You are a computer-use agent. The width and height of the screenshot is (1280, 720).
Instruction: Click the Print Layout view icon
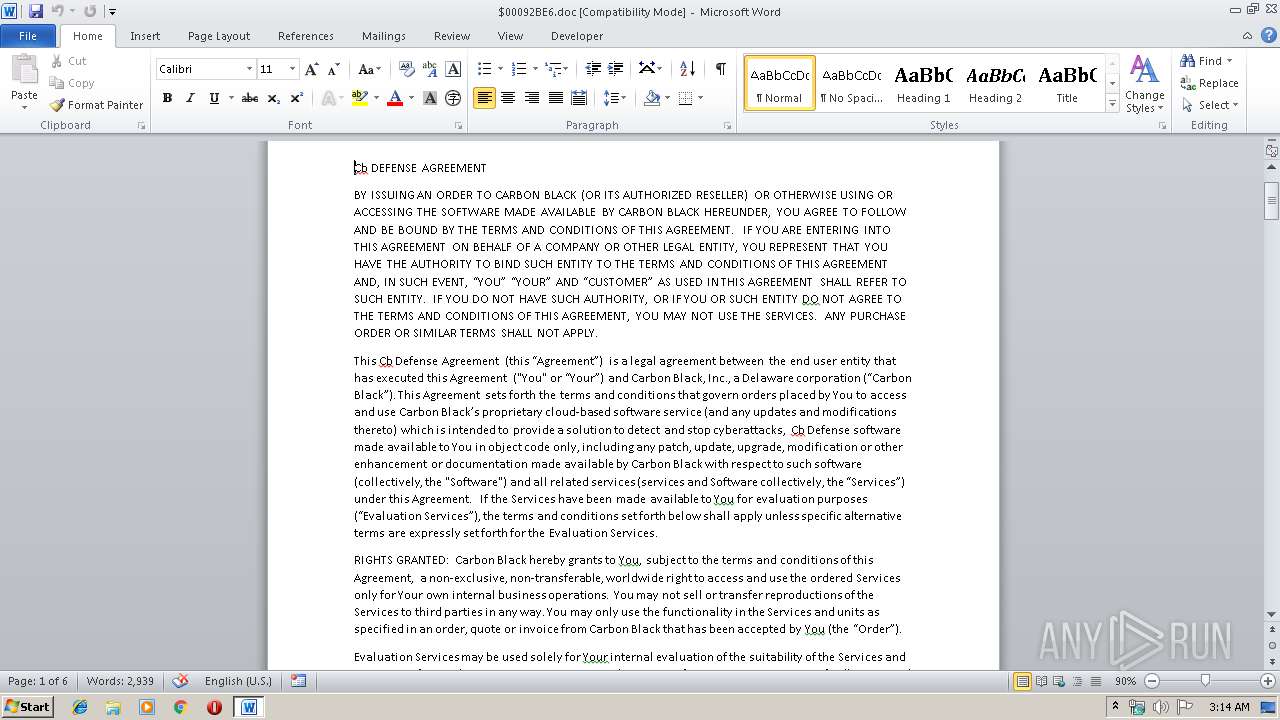point(1022,681)
